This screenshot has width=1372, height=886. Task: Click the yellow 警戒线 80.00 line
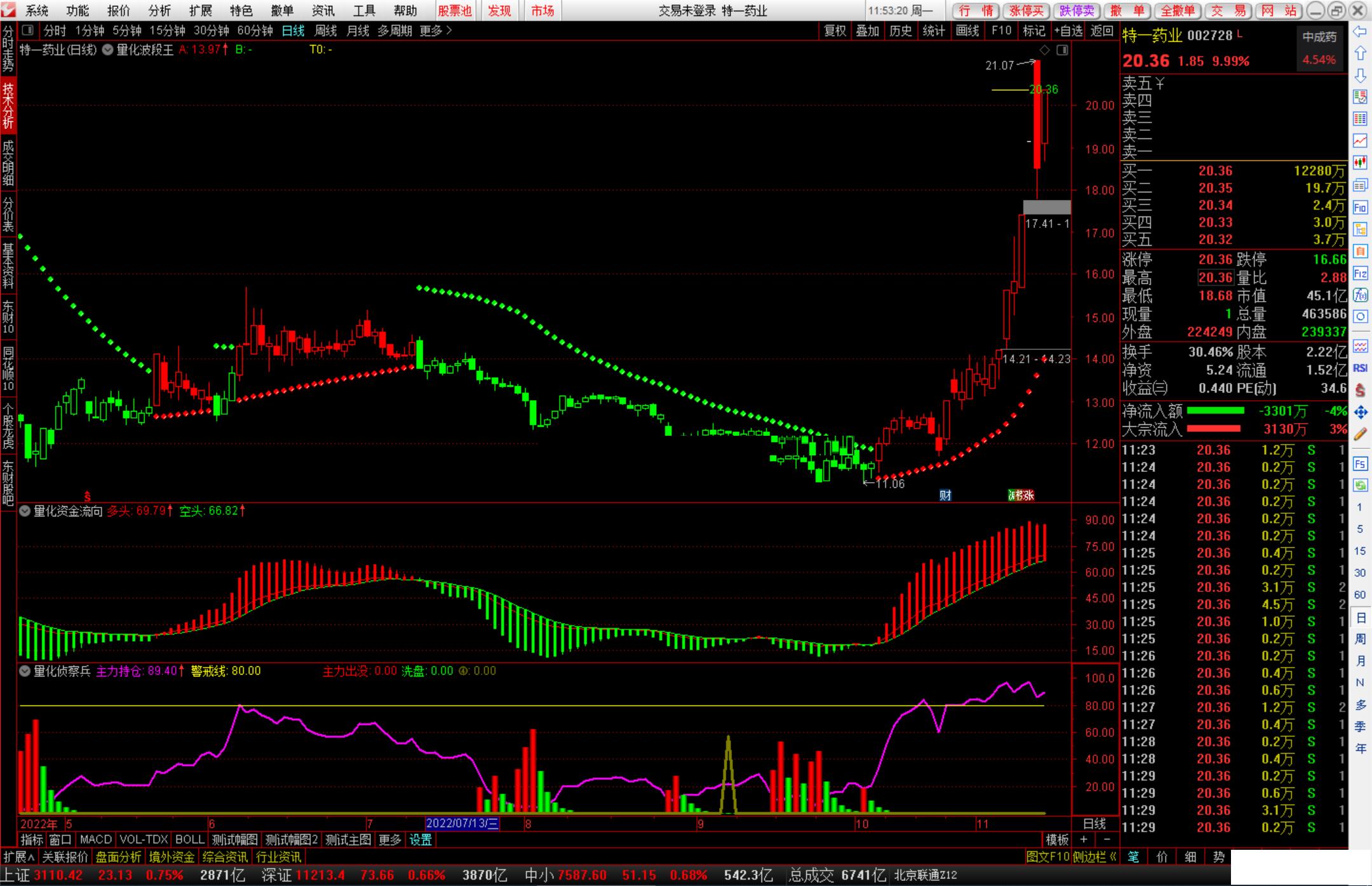(x=532, y=706)
